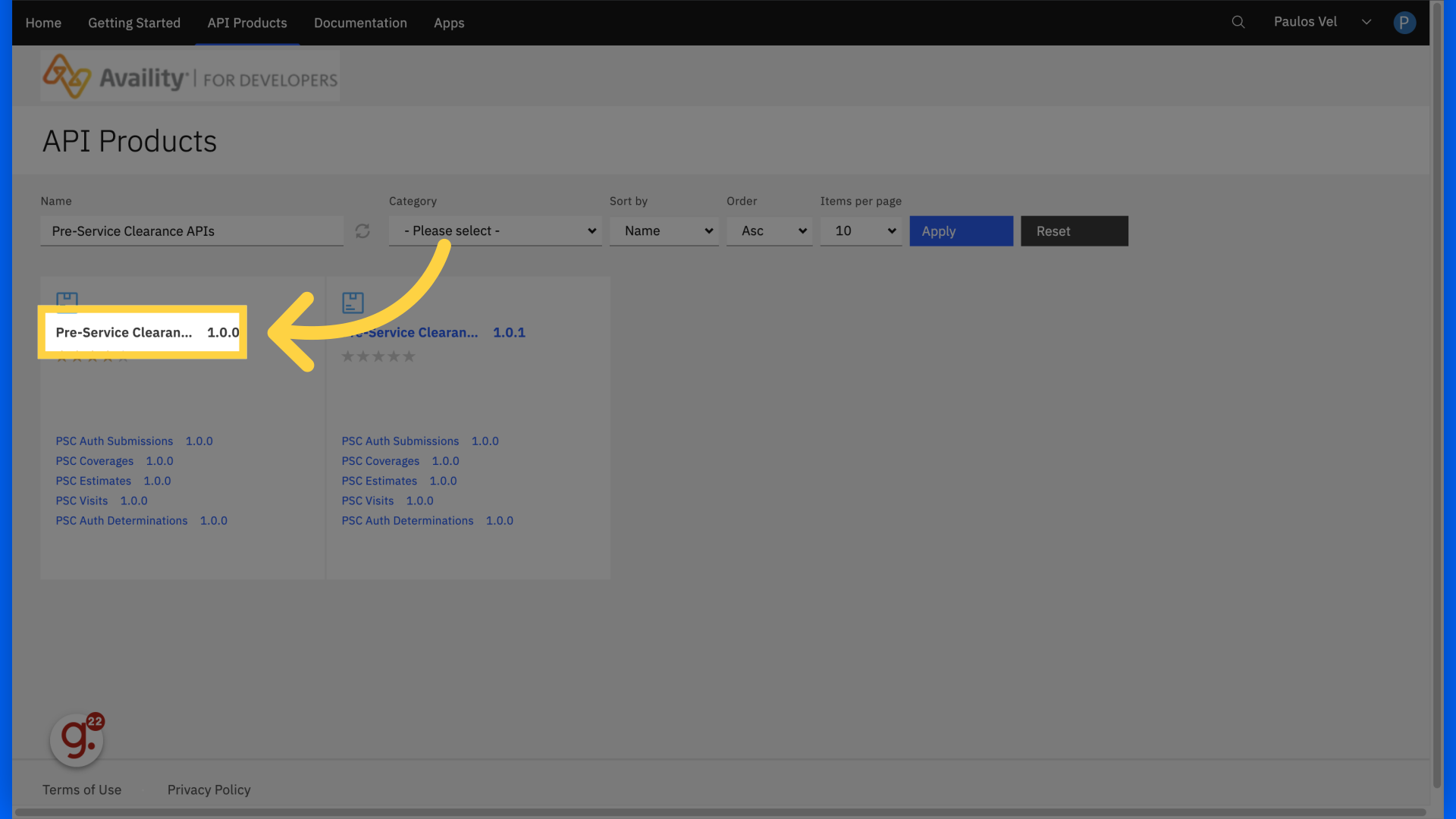
Task: Open PSC Coverages in 1.0.1 product card
Action: point(400,461)
